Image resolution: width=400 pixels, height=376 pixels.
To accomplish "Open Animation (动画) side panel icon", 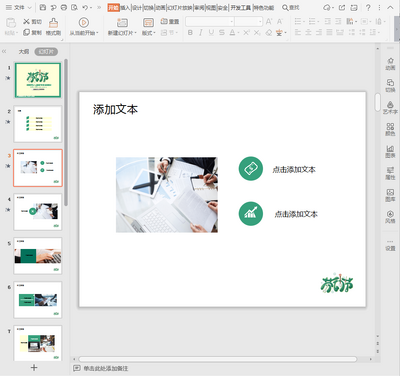I will [x=390, y=64].
